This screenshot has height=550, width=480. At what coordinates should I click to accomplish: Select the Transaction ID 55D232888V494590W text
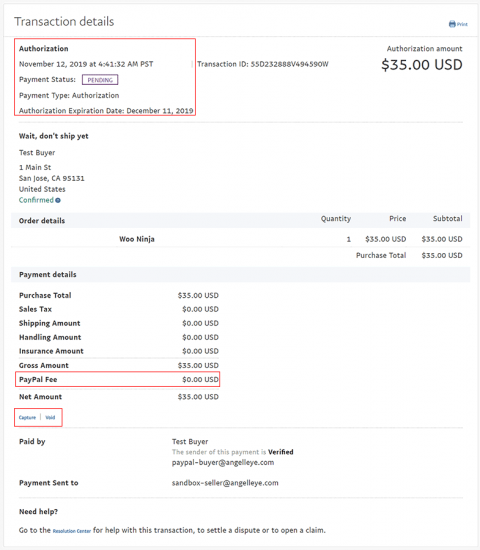(x=263, y=64)
